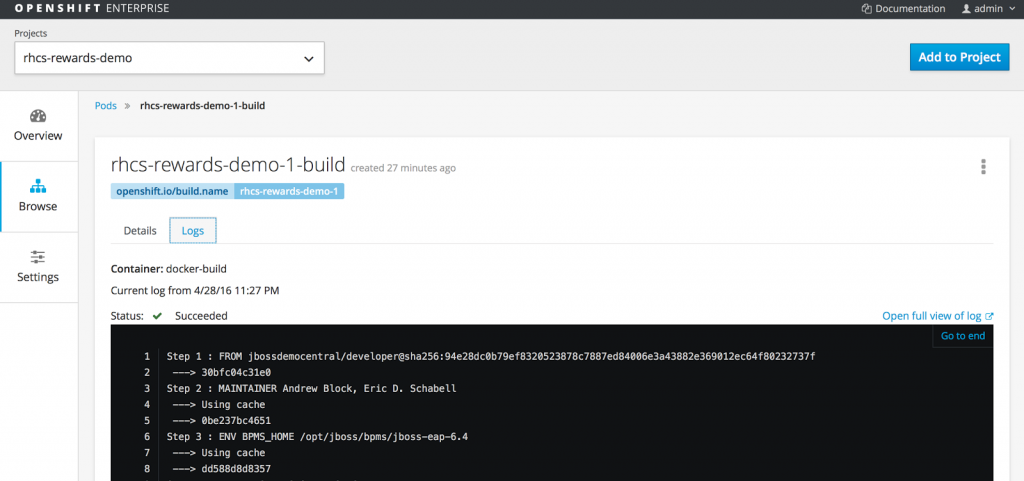Click the OpenShift Enterprise logo
The height and width of the screenshot is (481, 1024).
click(91, 9)
